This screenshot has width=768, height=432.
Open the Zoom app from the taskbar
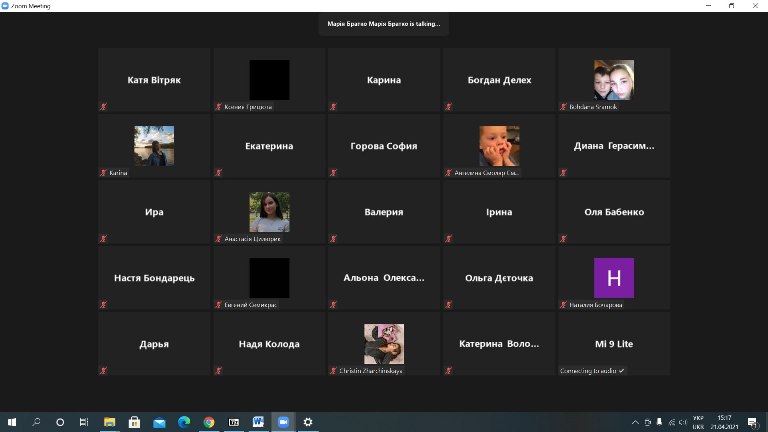click(x=283, y=422)
